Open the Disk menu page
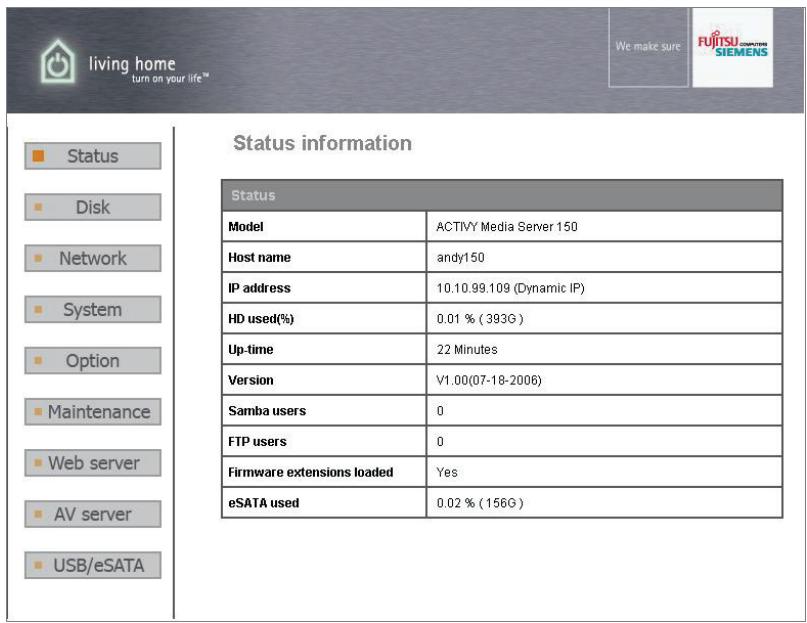 (93, 207)
